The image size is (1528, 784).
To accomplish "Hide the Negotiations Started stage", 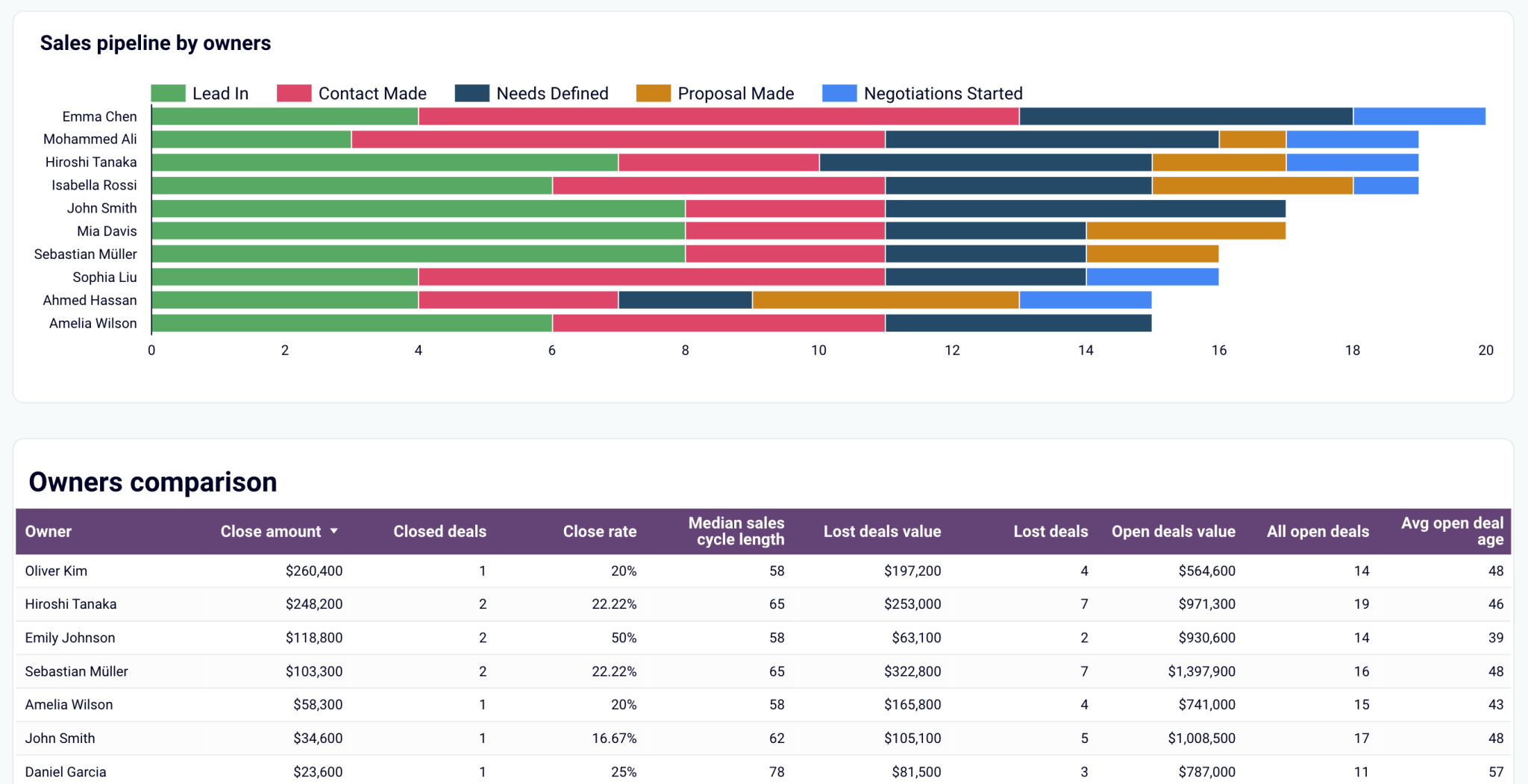I will [x=922, y=92].
